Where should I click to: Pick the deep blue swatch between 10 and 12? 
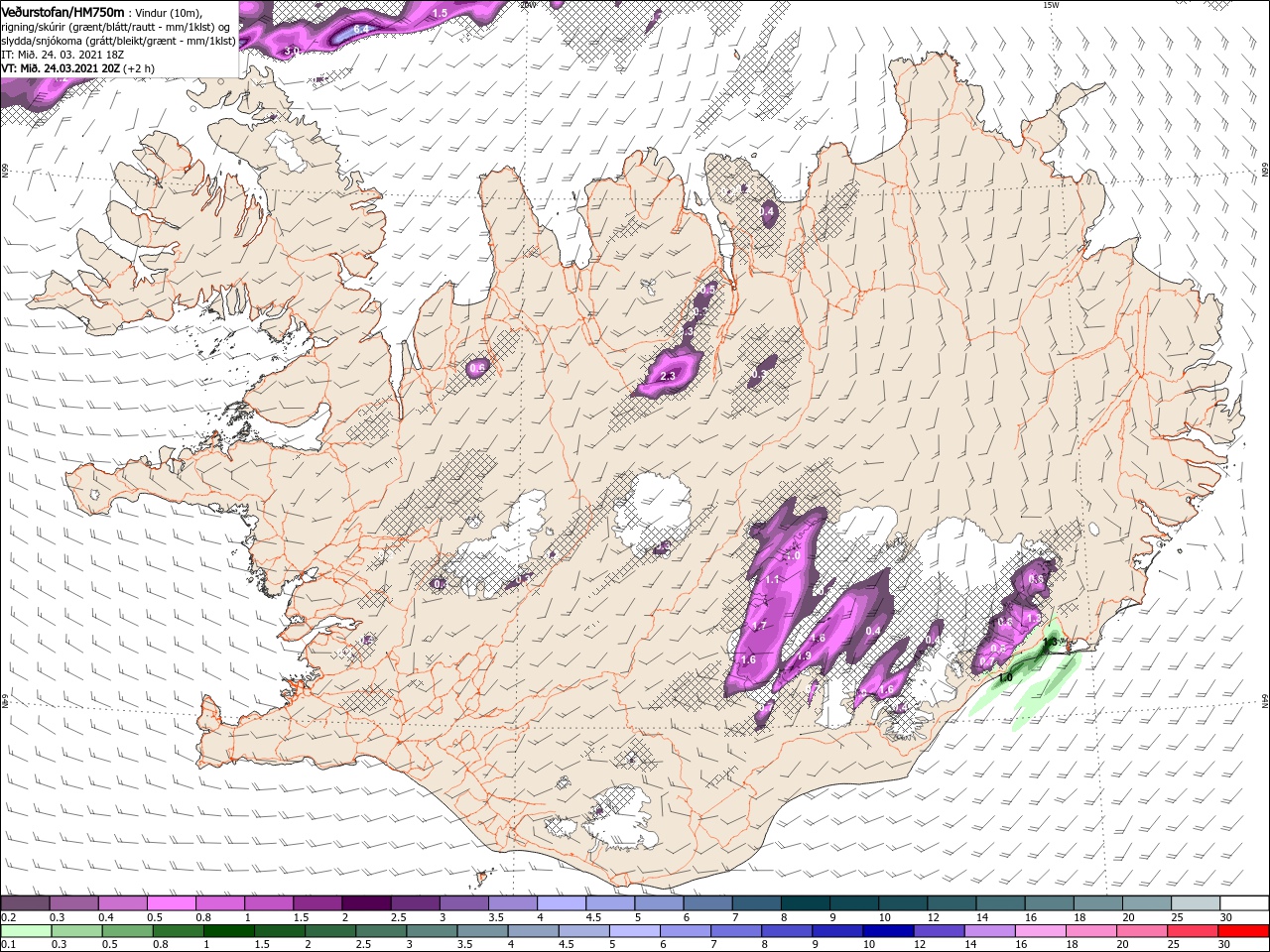(888, 931)
